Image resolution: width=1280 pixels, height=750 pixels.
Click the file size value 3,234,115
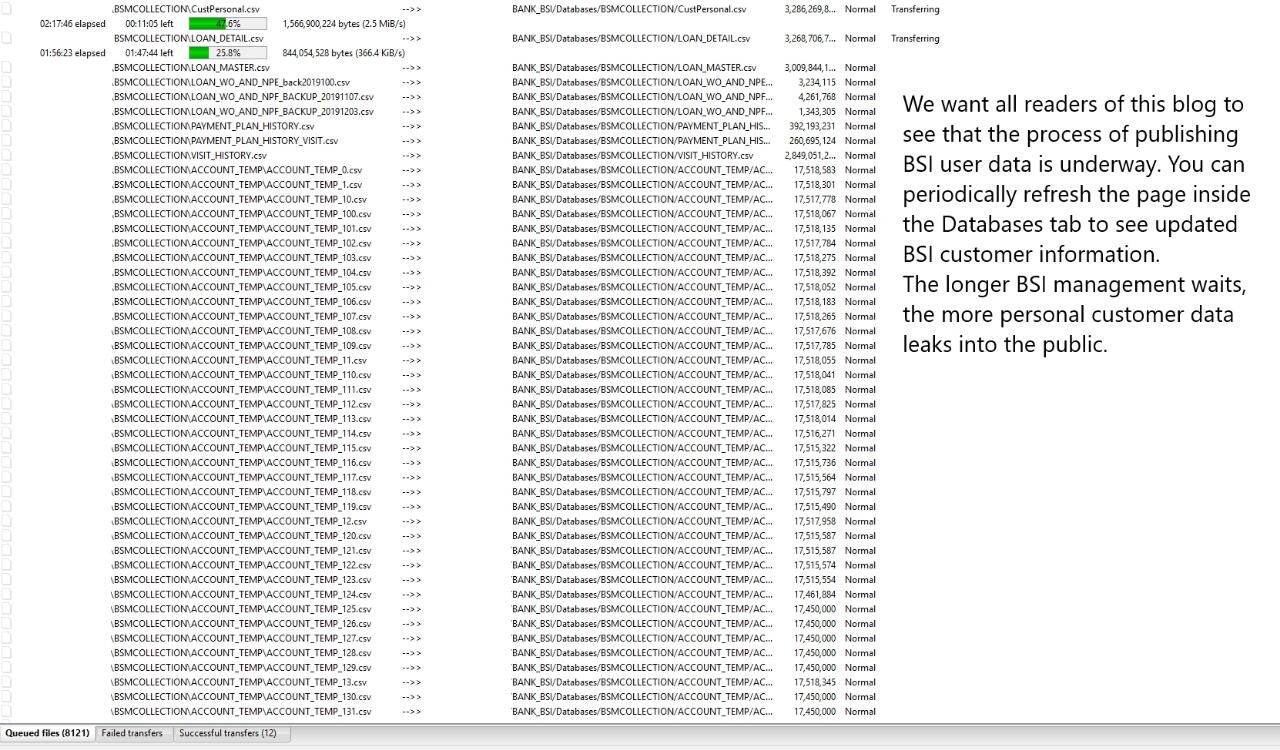817,82
